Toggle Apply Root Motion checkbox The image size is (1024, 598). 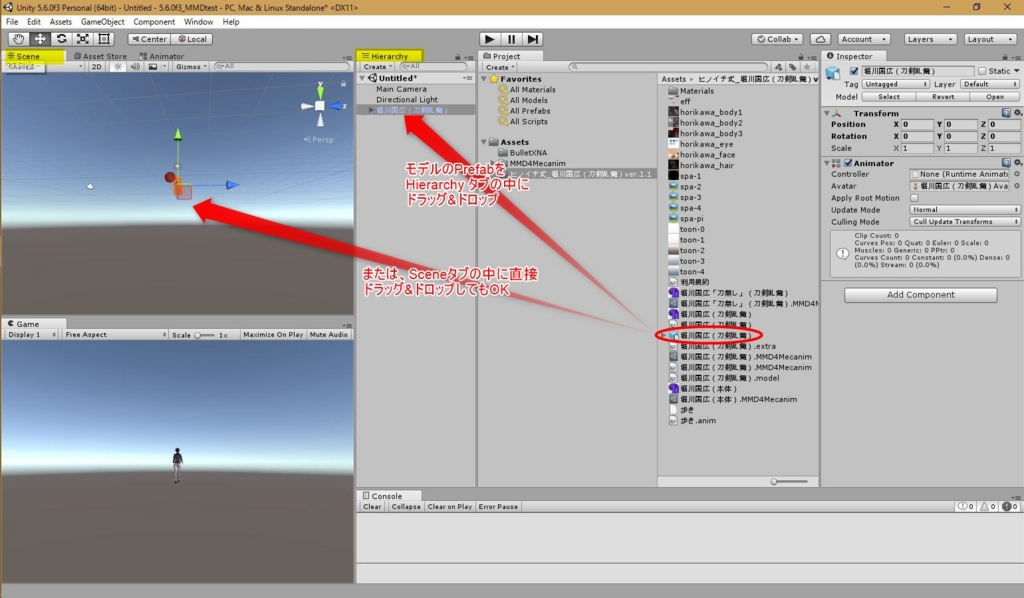[914, 198]
